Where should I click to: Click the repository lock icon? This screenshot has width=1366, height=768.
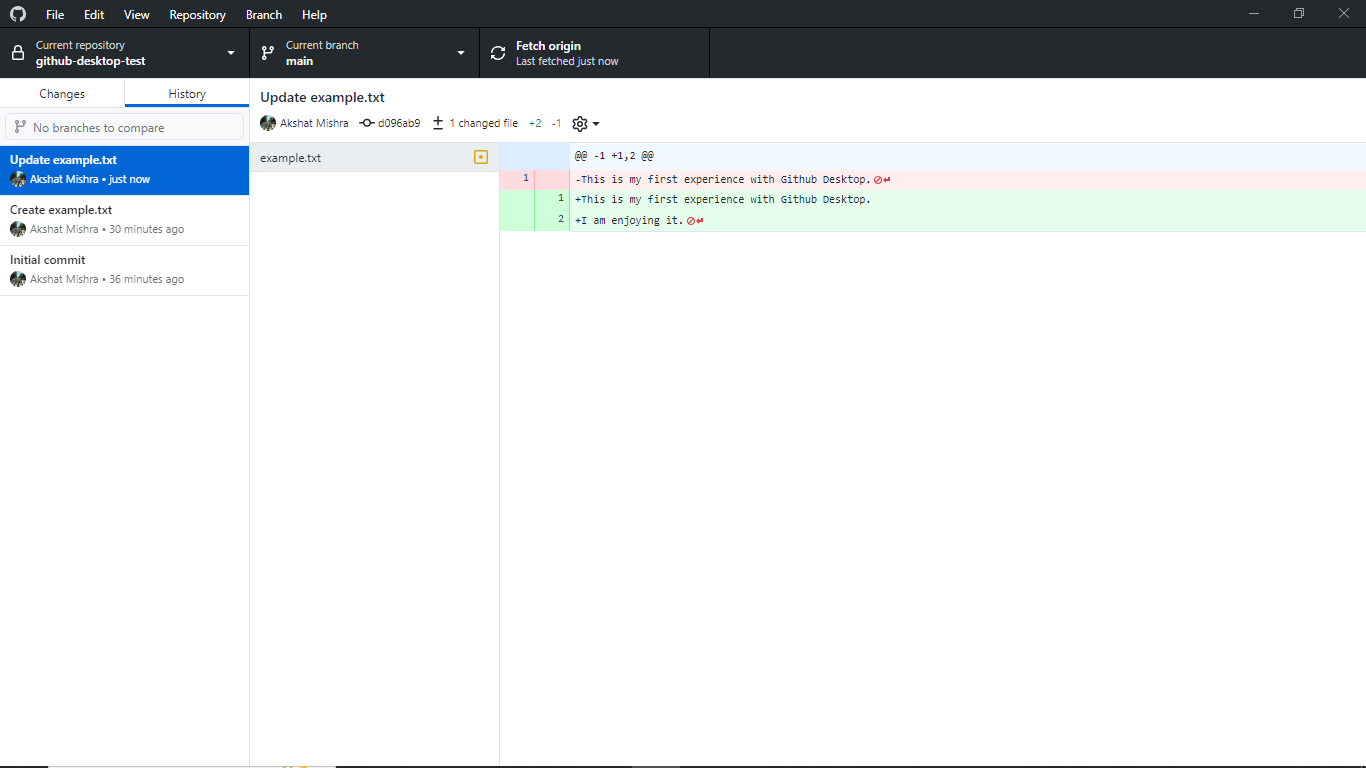pyautogui.click(x=16, y=52)
